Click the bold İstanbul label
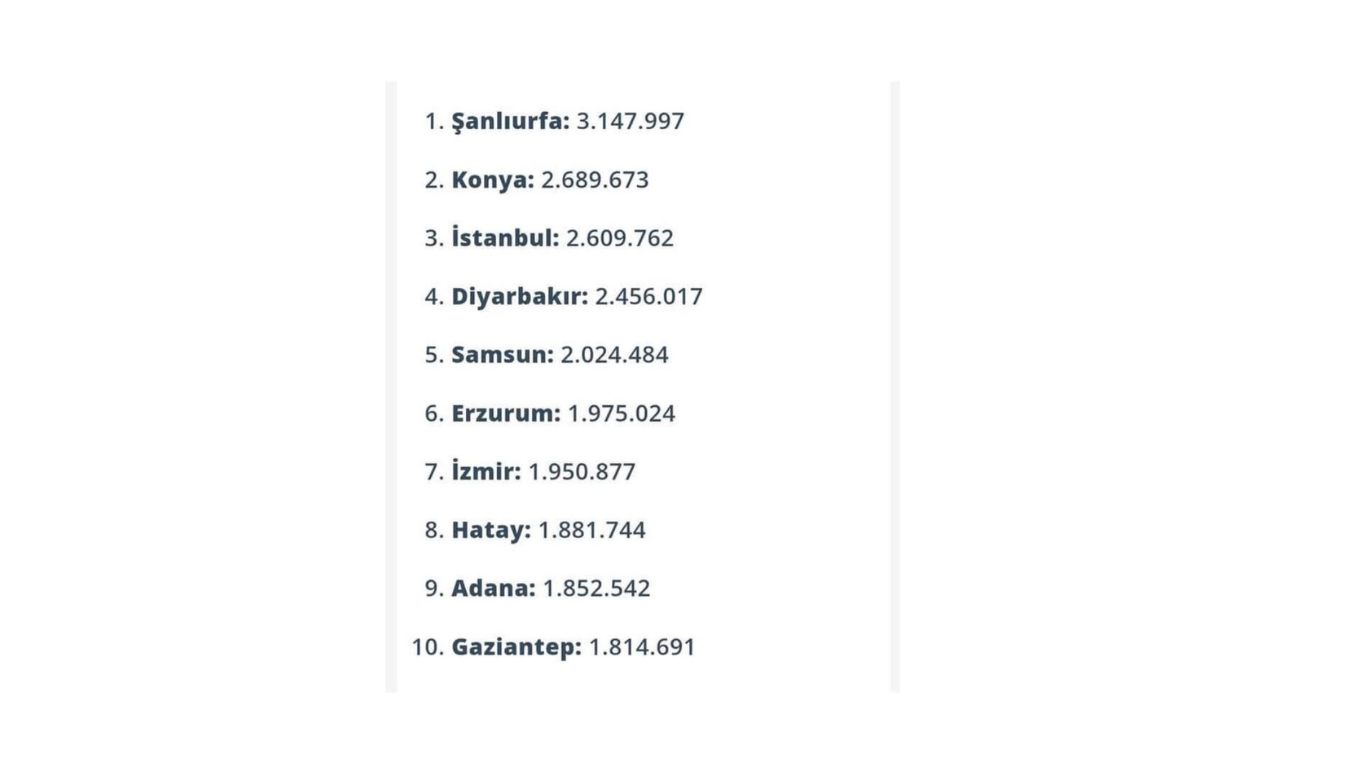The height and width of the screenshot is (768, 1366). click(505, 238)
